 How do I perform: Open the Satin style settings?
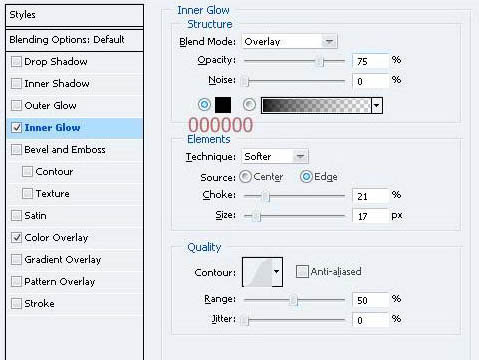(75, 215)
